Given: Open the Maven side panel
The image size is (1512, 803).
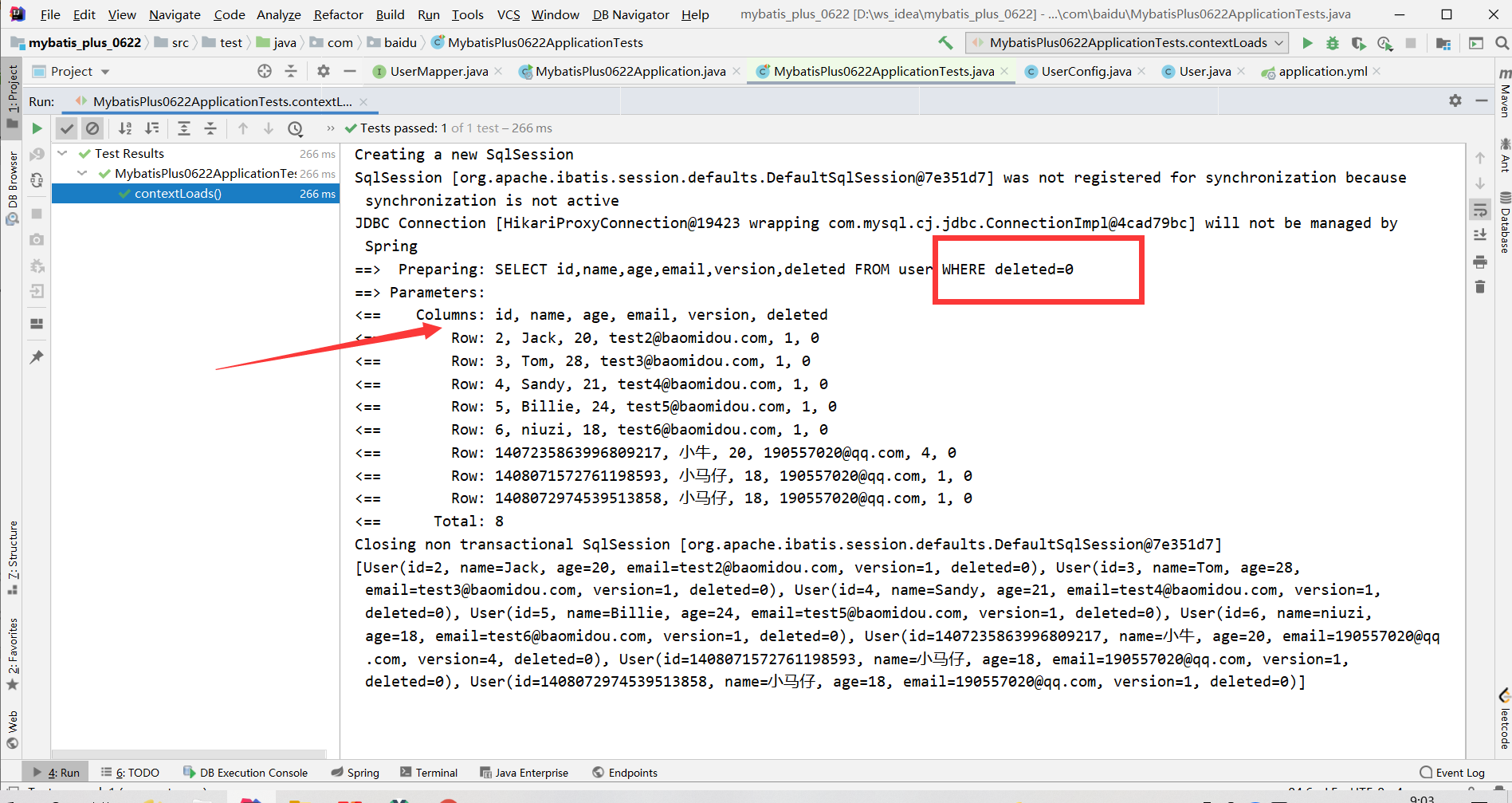Looking at the screenshot, I should pyautogui.click(x=1505, y=93).
